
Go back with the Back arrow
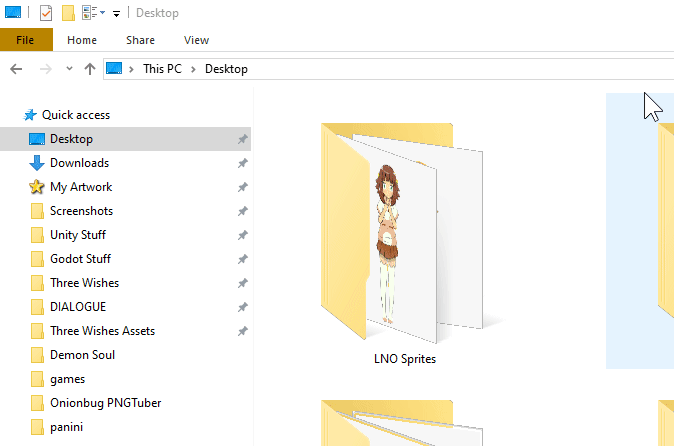click(16, 69)
